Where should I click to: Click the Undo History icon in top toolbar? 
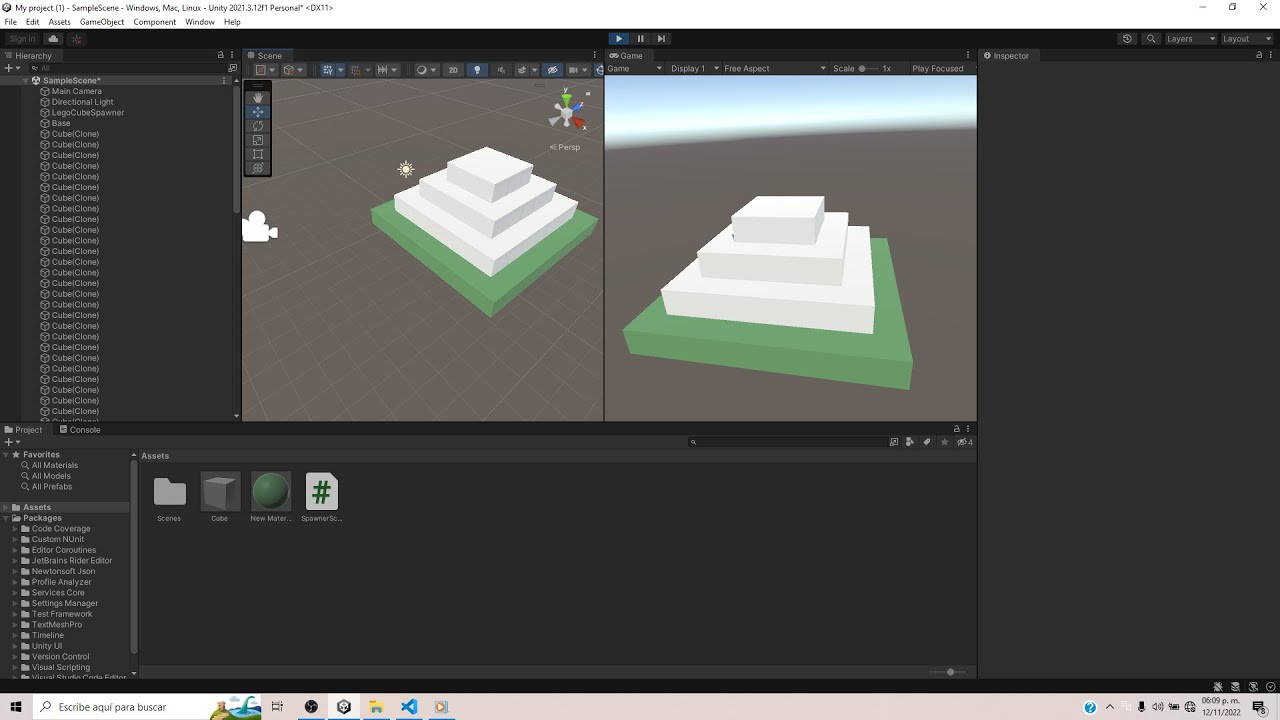tap(1127, 39)
